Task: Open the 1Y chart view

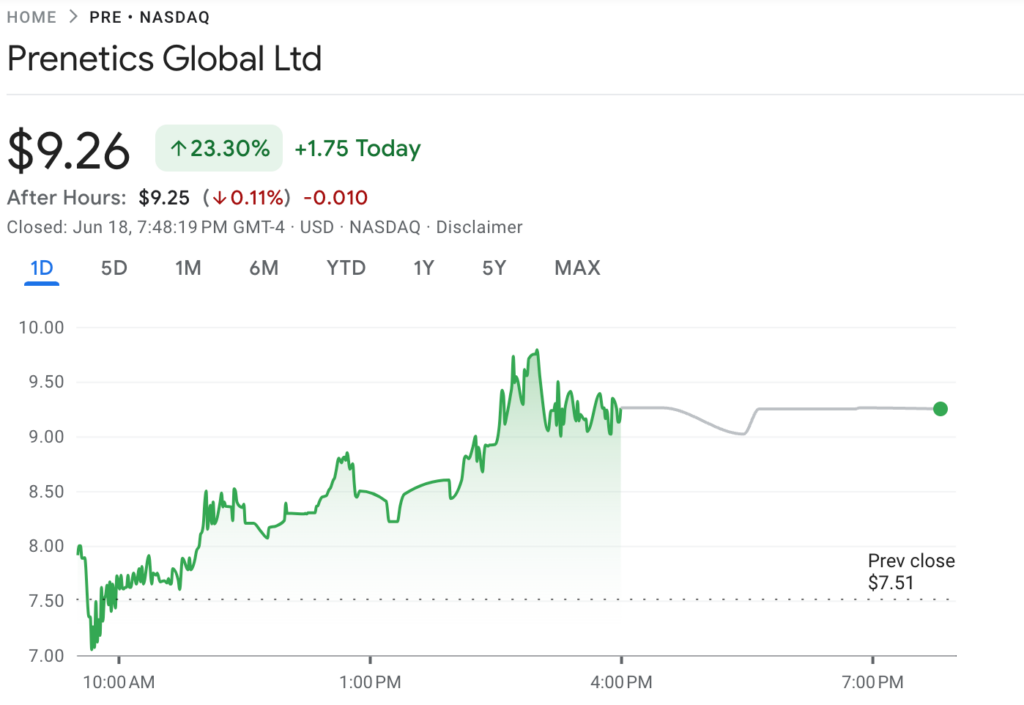Action: click(x=424, y=268)
